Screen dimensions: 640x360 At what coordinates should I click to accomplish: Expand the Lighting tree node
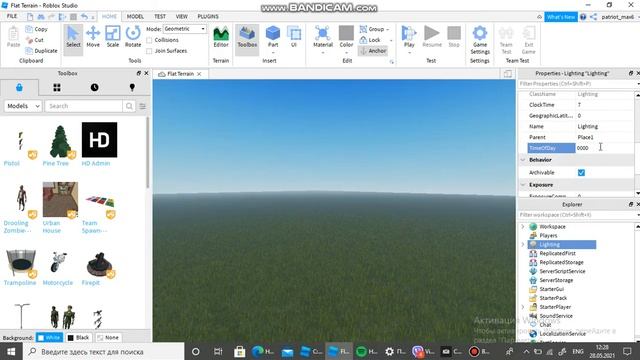(x=523, y=244)
